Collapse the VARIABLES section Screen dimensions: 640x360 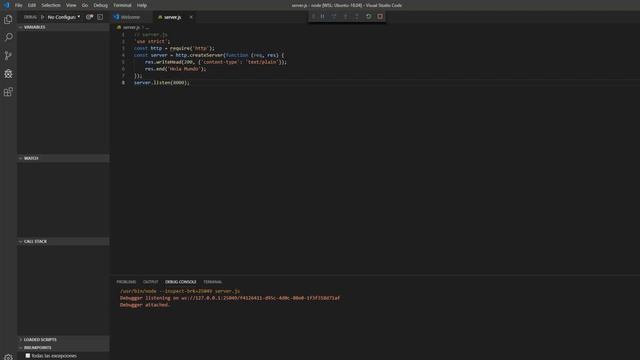[63, 27]
